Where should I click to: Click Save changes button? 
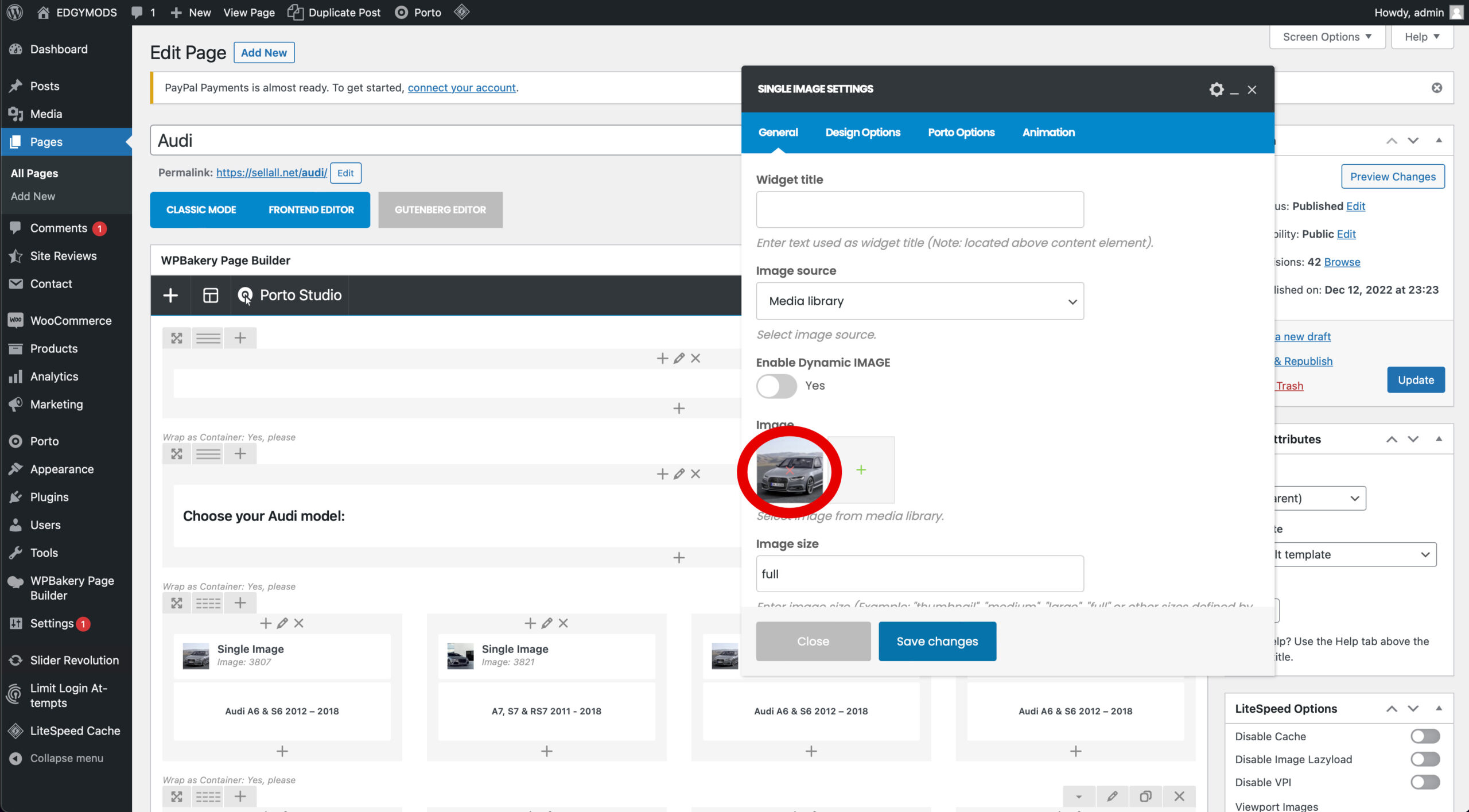[937, 642]
